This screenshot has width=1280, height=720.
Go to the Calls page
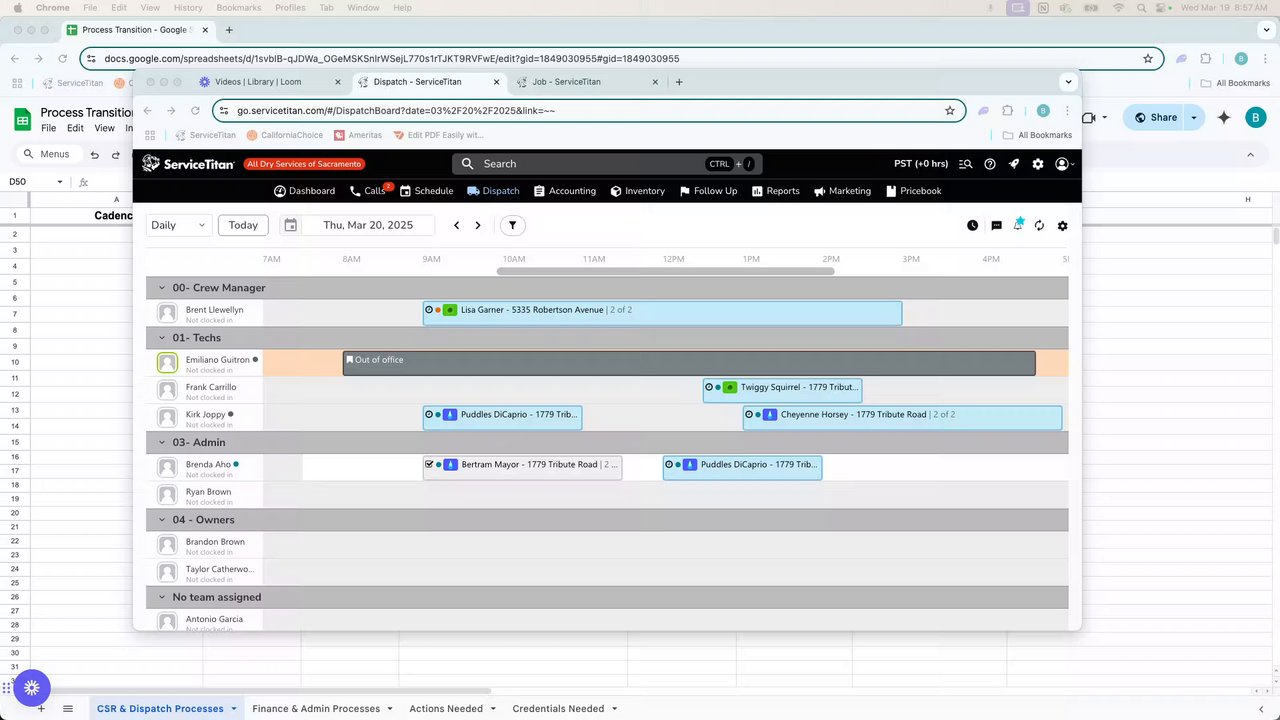368,191
